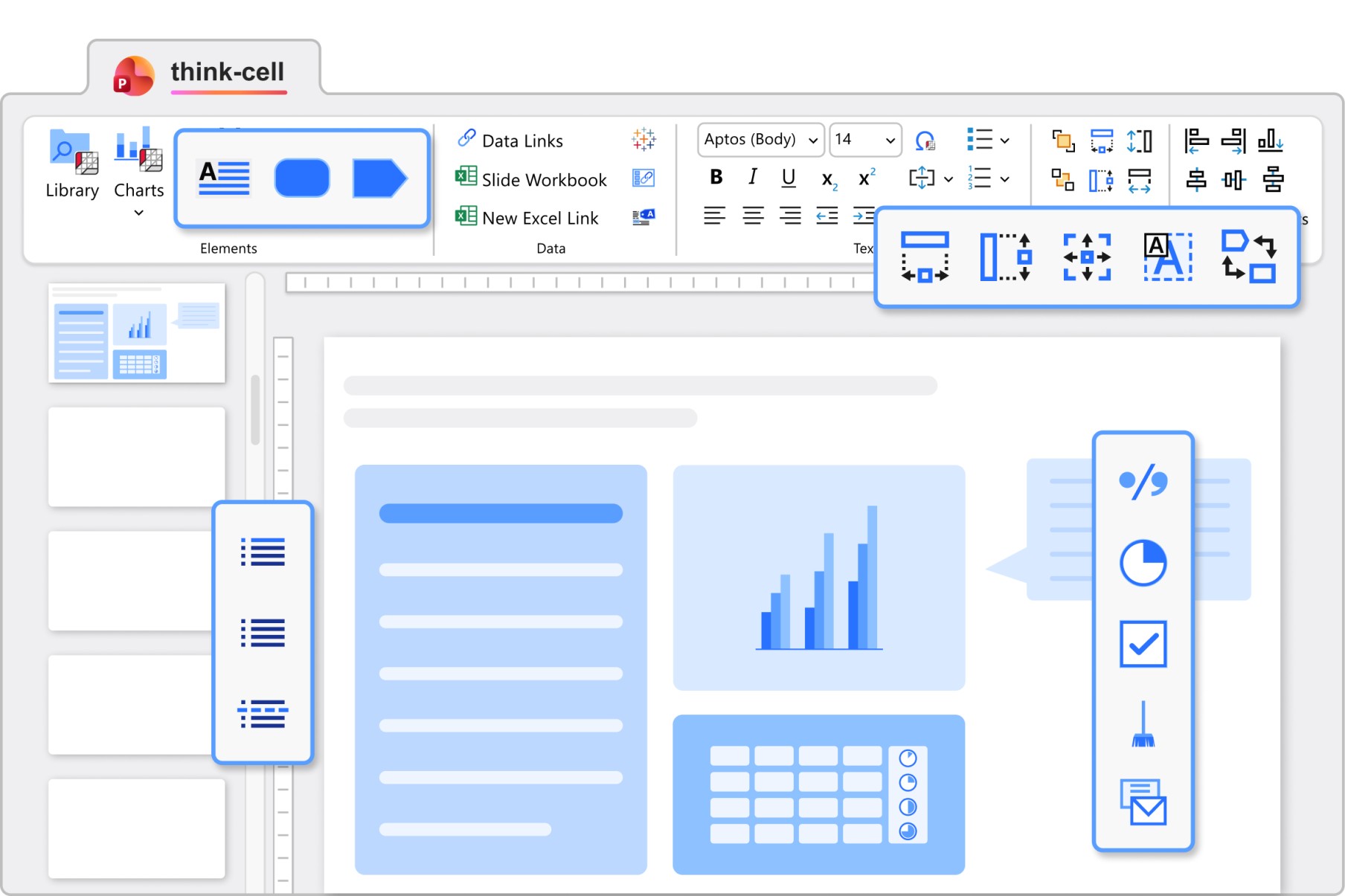Click the broom cleanup icon
This screenshot has height=896, width=1345.
[x=1143, y=725]
